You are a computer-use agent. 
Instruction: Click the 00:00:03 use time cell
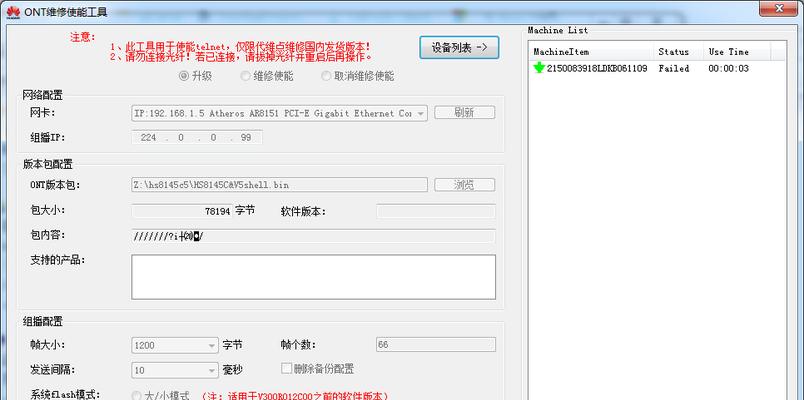point(728,68)
